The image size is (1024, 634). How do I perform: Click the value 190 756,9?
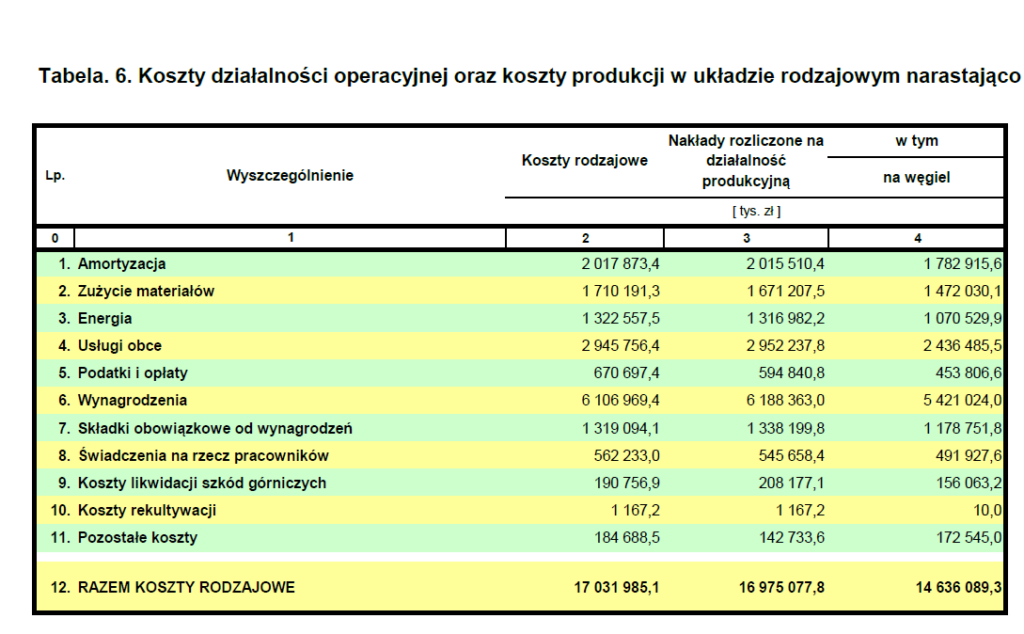tap(626, 483)
